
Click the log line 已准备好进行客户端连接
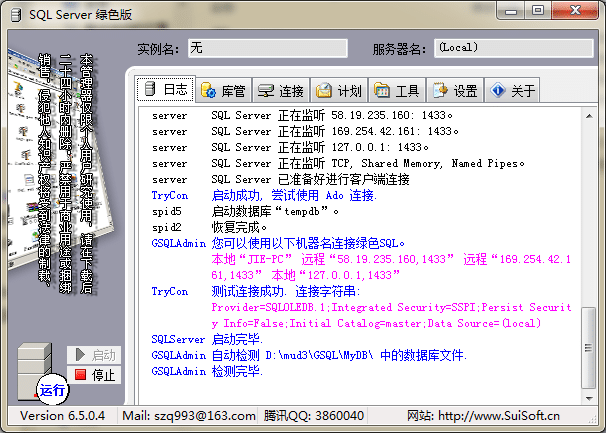point(281,179)
